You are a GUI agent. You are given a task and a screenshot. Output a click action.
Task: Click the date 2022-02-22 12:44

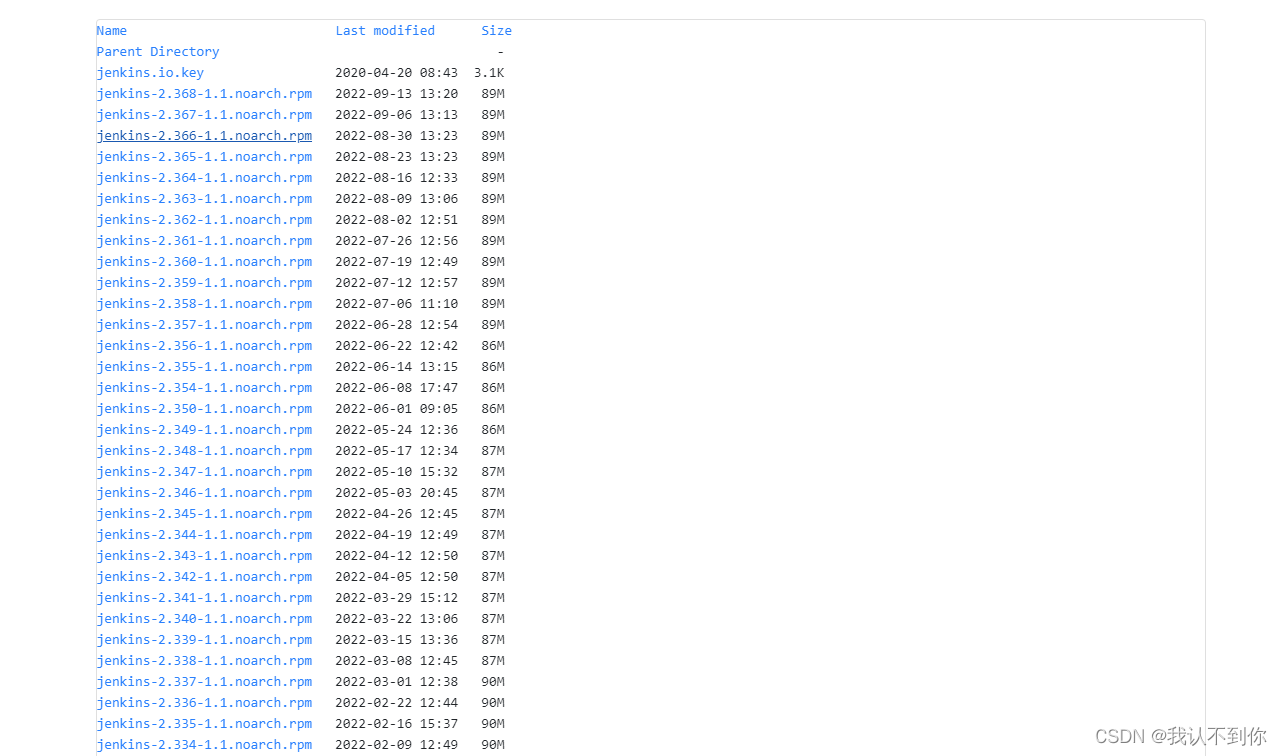397,703
